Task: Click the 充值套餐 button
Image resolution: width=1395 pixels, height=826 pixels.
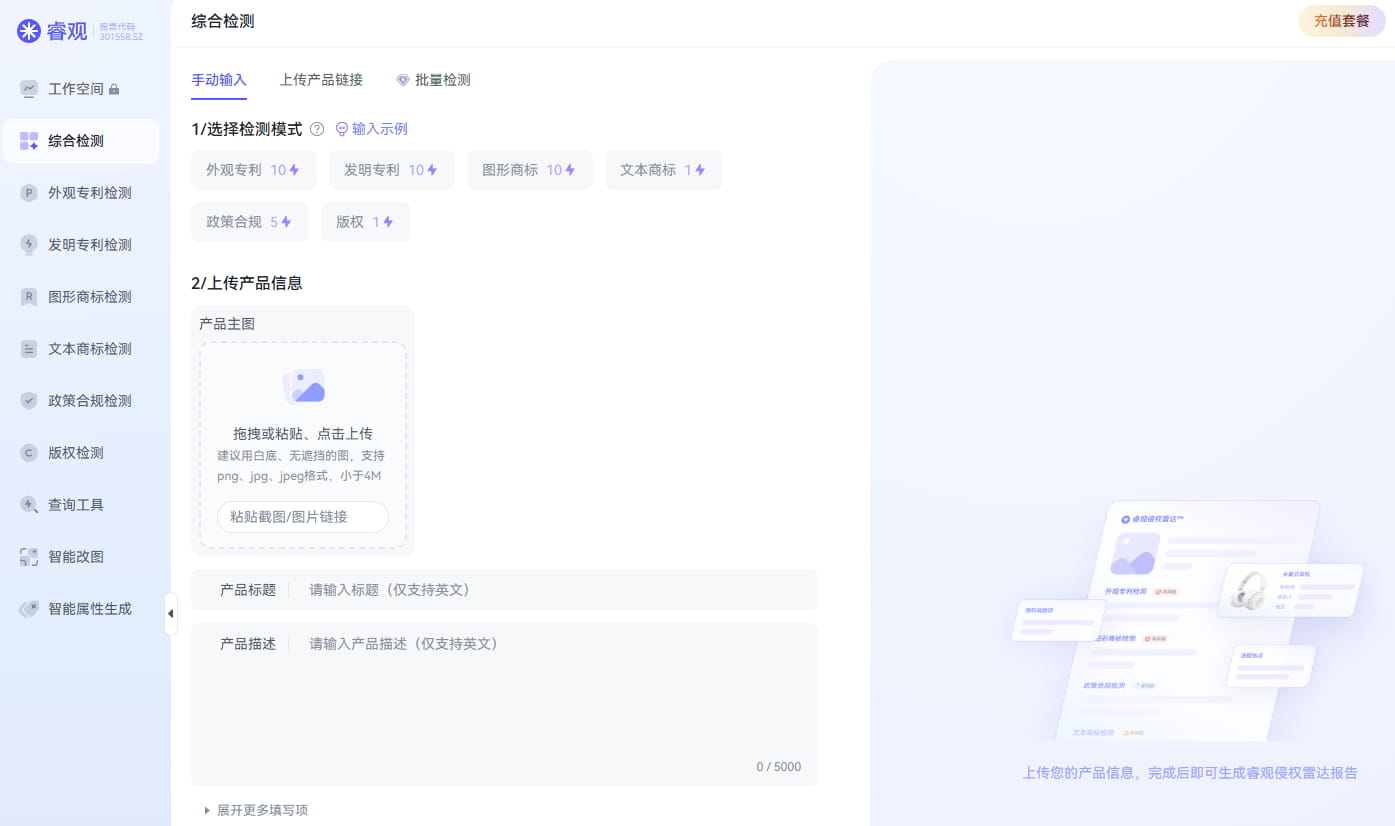Action: coord(1341,20)
